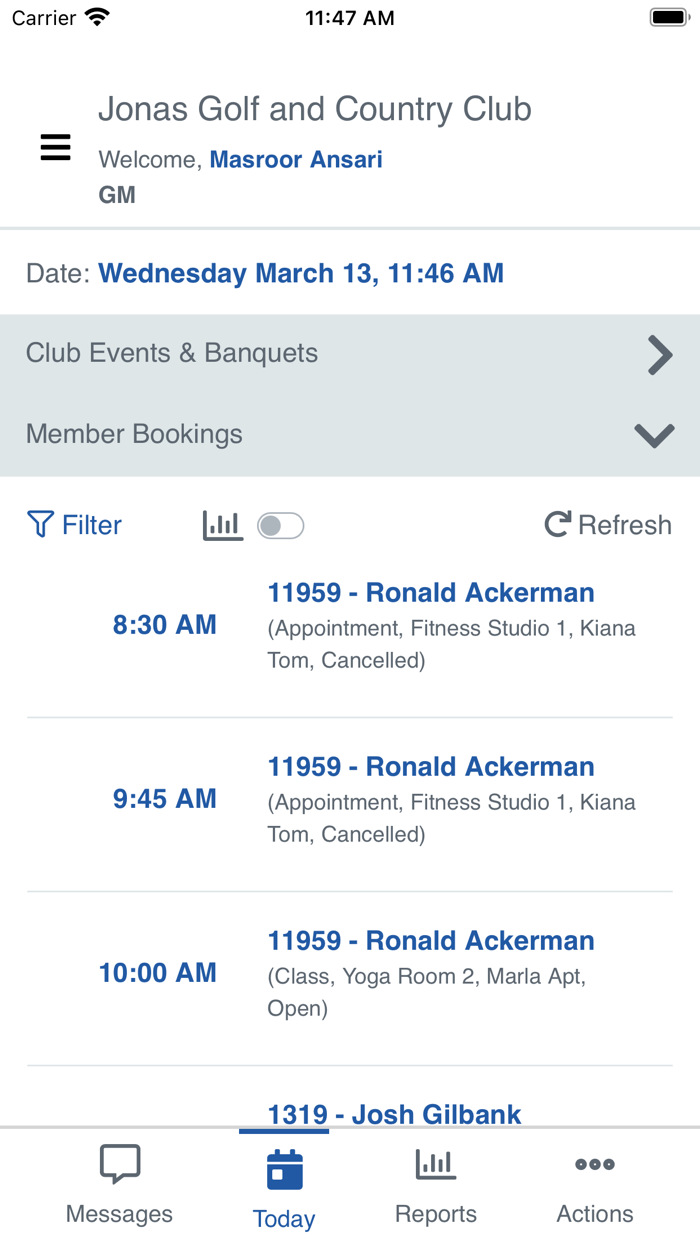
Task: Click the battery indicator
Action: pyautogui.click(x=668, y=16)
